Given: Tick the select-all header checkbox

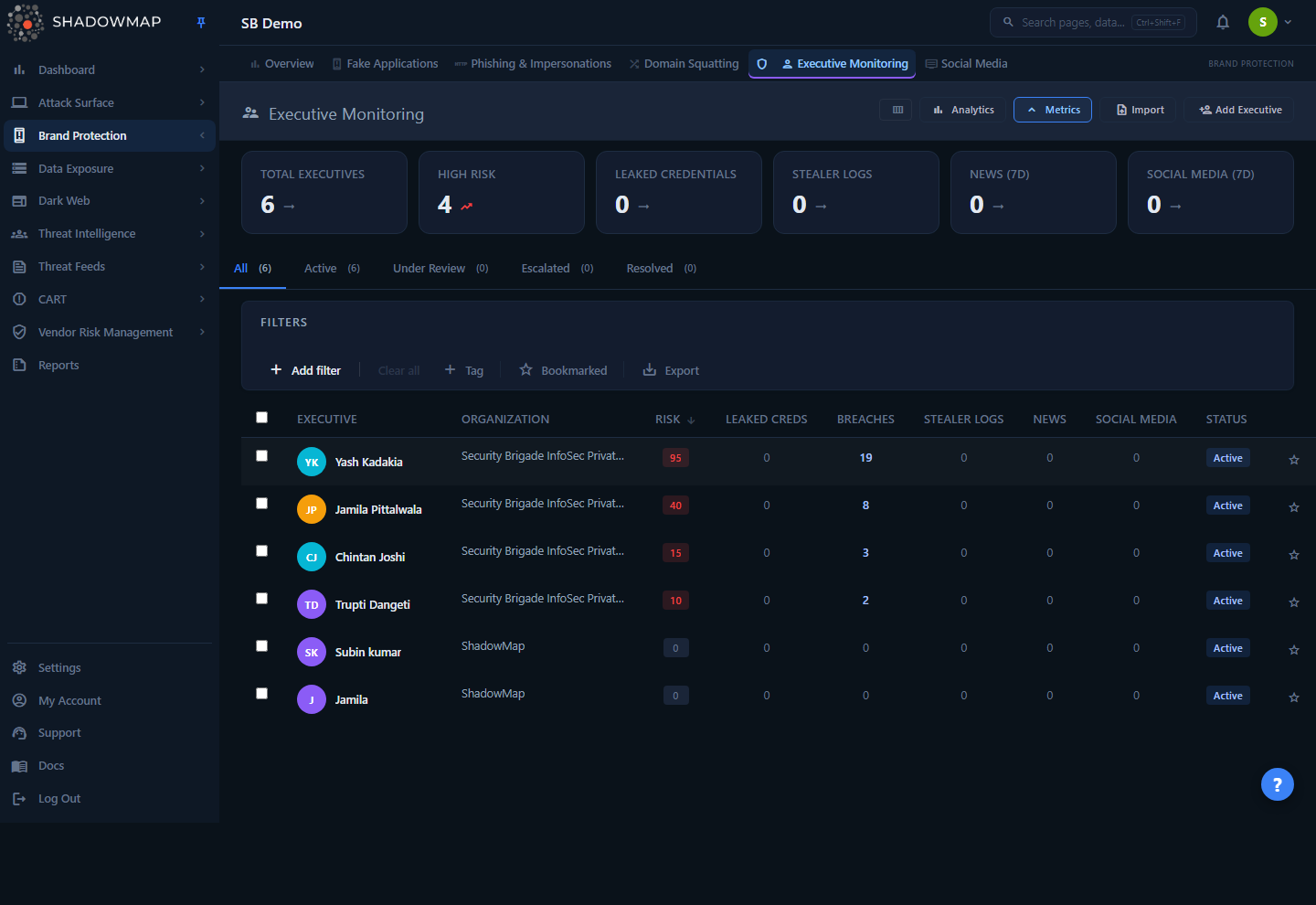Looking at the screenshot, I should pos(262,418).
